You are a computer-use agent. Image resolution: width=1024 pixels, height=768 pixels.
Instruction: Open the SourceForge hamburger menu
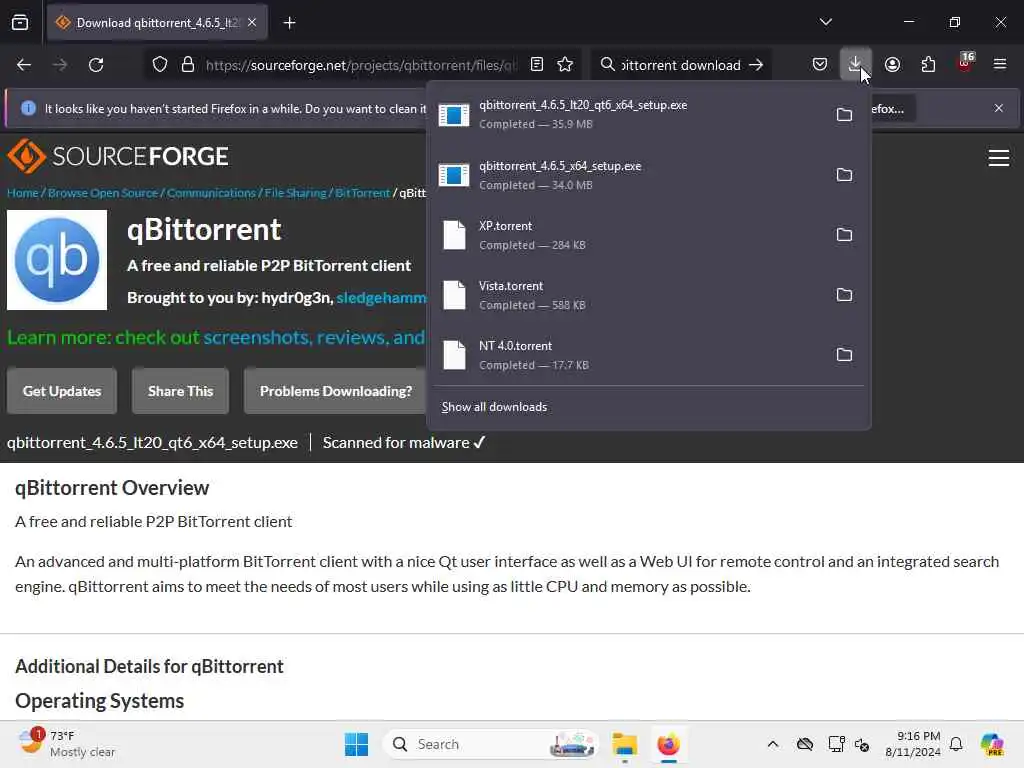tap(999, 158)
